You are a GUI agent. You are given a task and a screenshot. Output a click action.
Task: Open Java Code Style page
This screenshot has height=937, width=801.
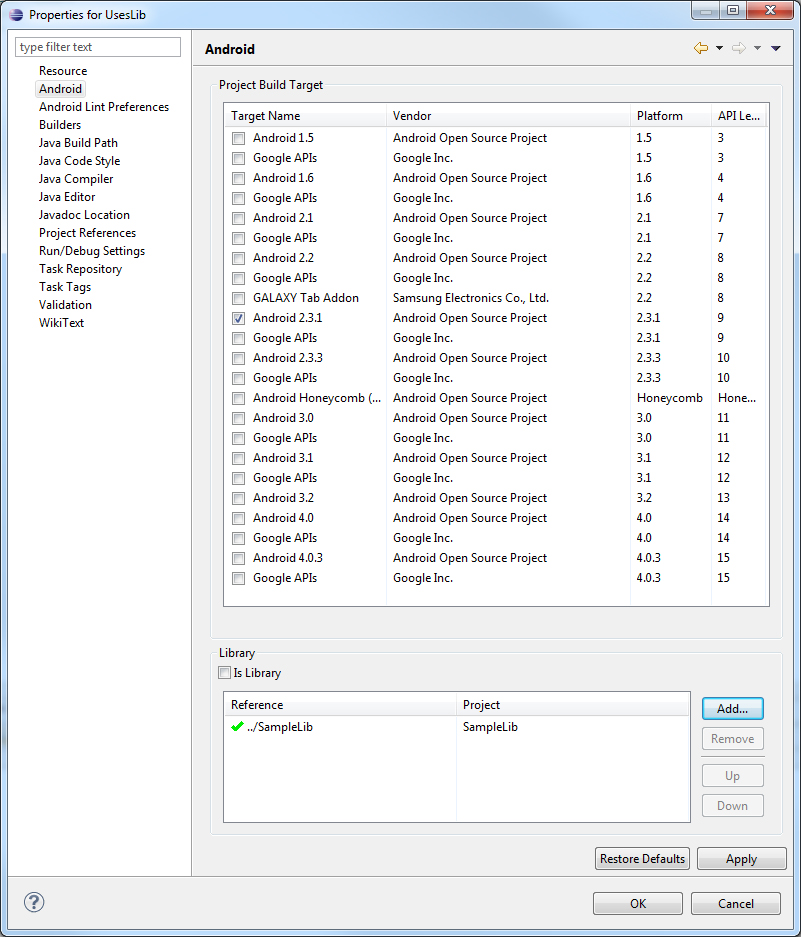[80, 161]
